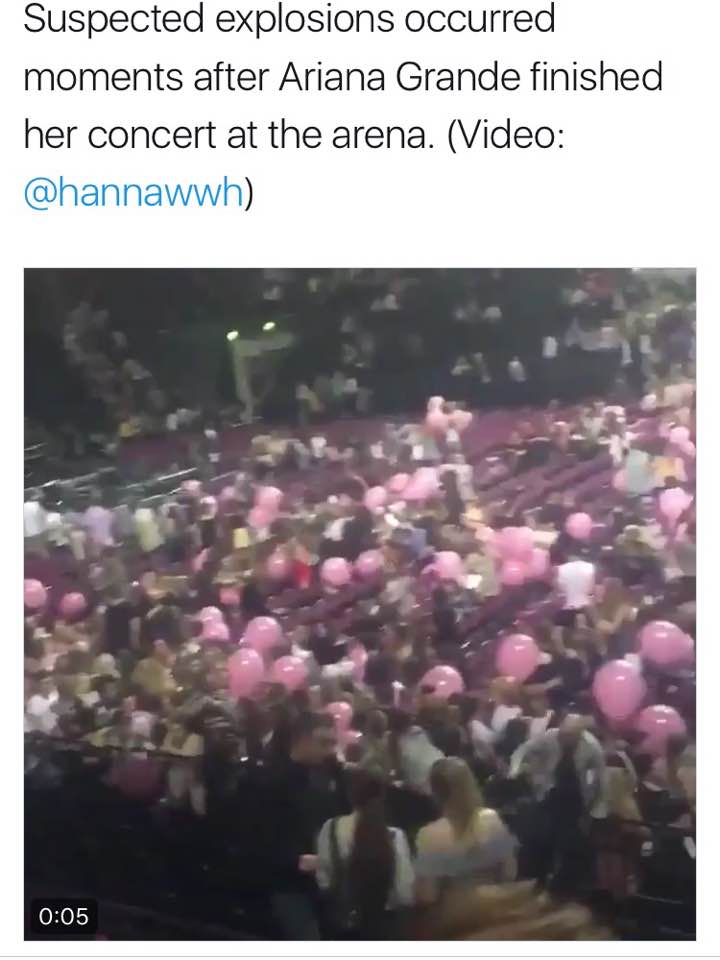Click the large pink balloon near right edge
The height and width of the screenshot is (960, 720).
pos(618,688)
